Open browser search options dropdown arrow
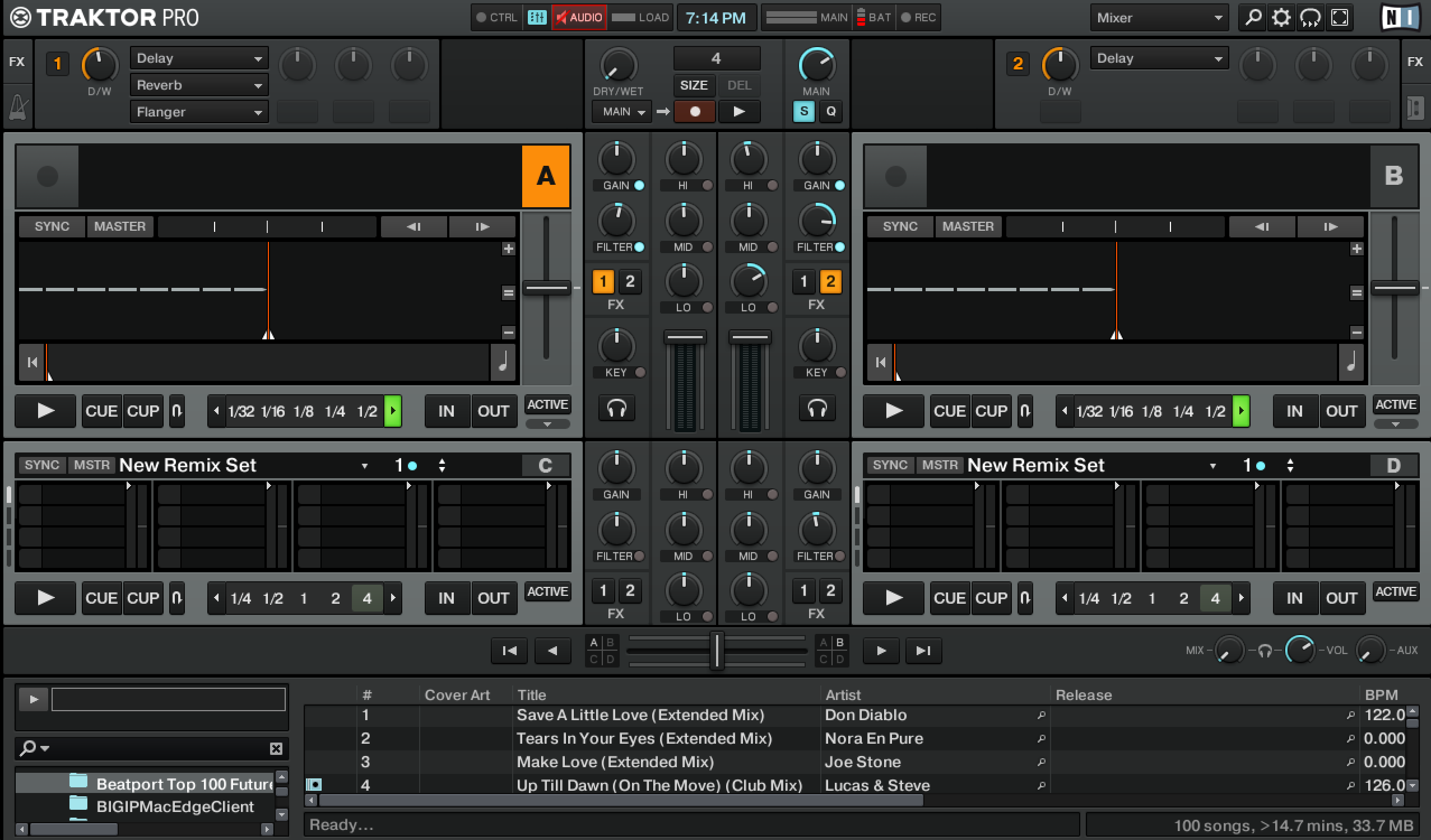1431x840 pixels. [44, 748]
